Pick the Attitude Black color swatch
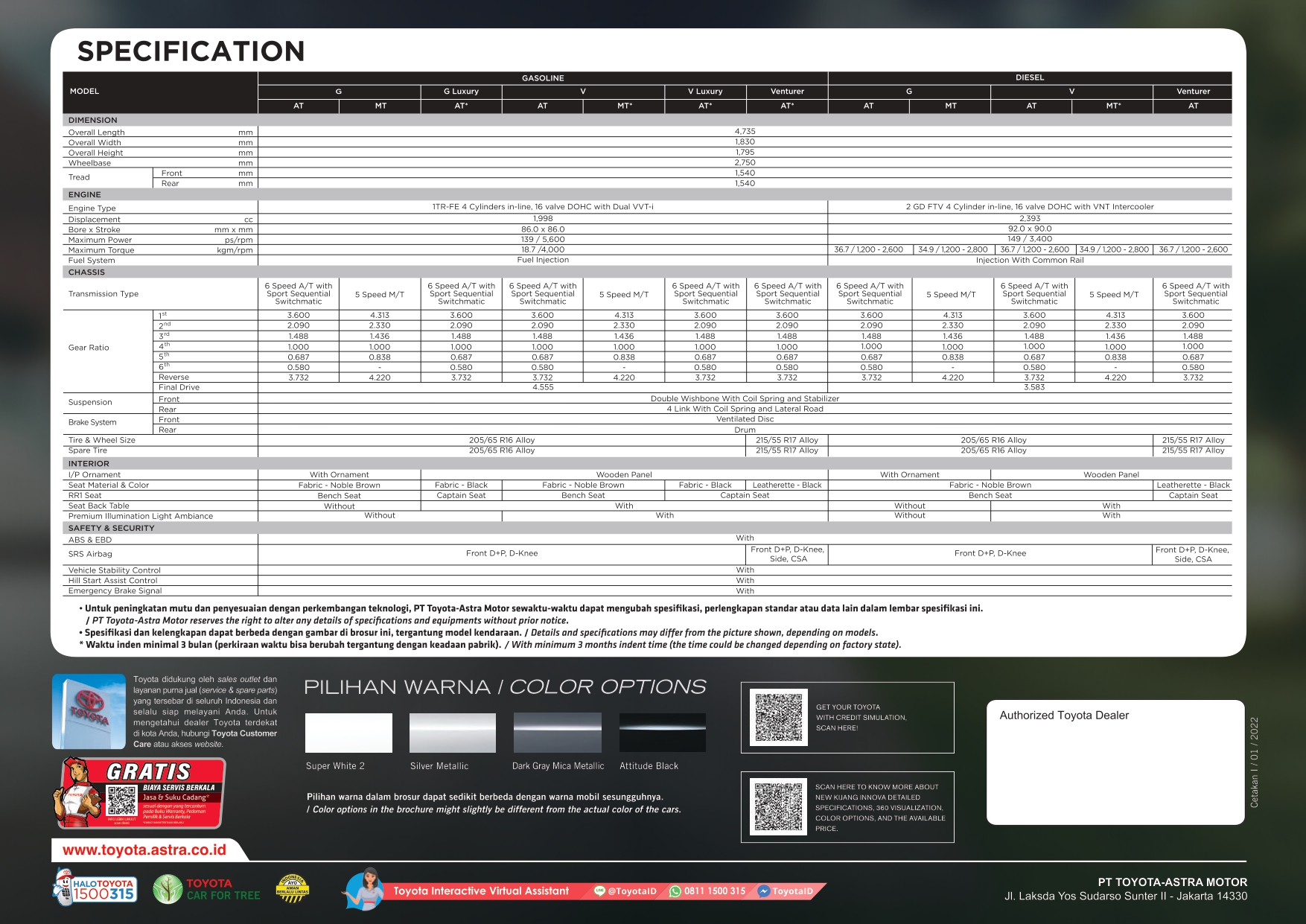The width and height of the screenshot is (1306, 924). click(x=662, y=733)
